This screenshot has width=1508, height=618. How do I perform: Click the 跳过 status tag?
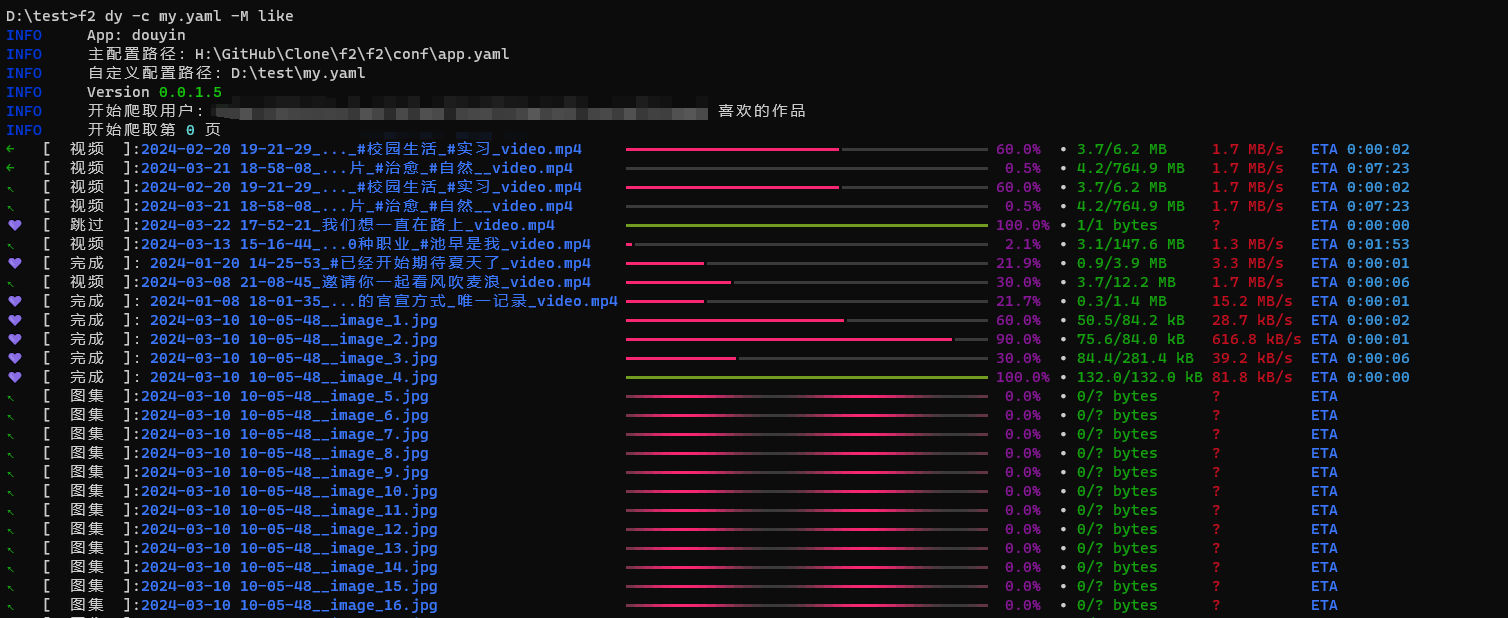click(86, 224)
